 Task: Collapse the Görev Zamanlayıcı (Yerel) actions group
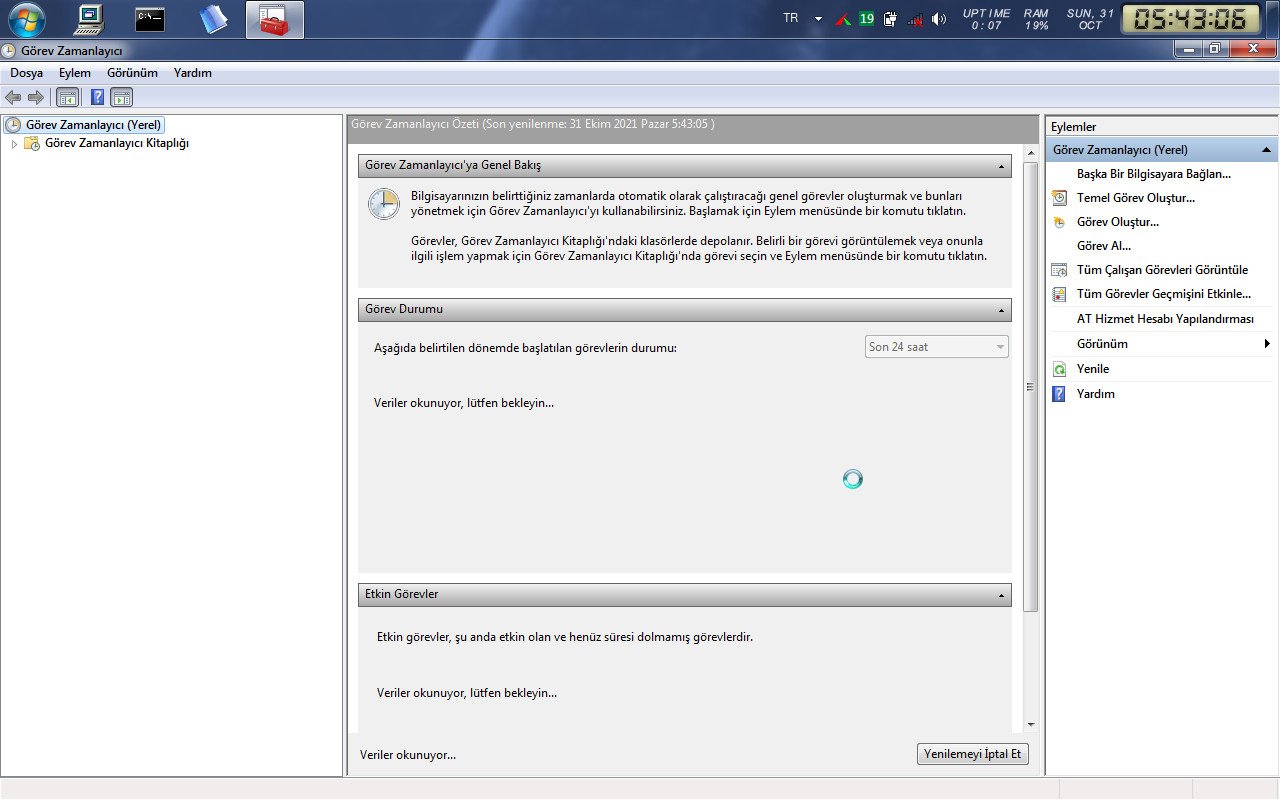coord(1266,150)
